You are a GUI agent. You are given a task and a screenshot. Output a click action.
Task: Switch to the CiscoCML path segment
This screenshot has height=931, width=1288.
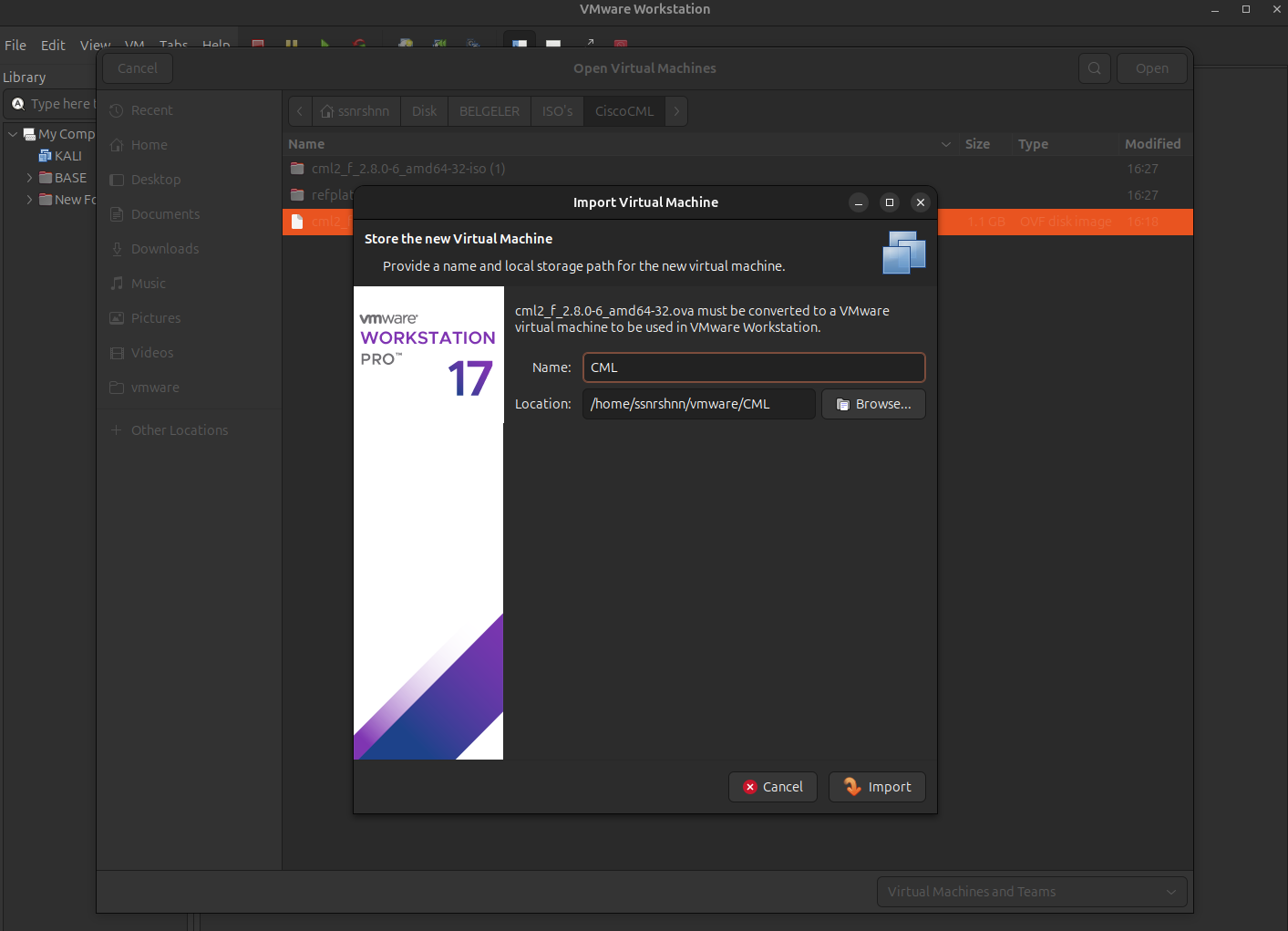(x=623, y=111)
